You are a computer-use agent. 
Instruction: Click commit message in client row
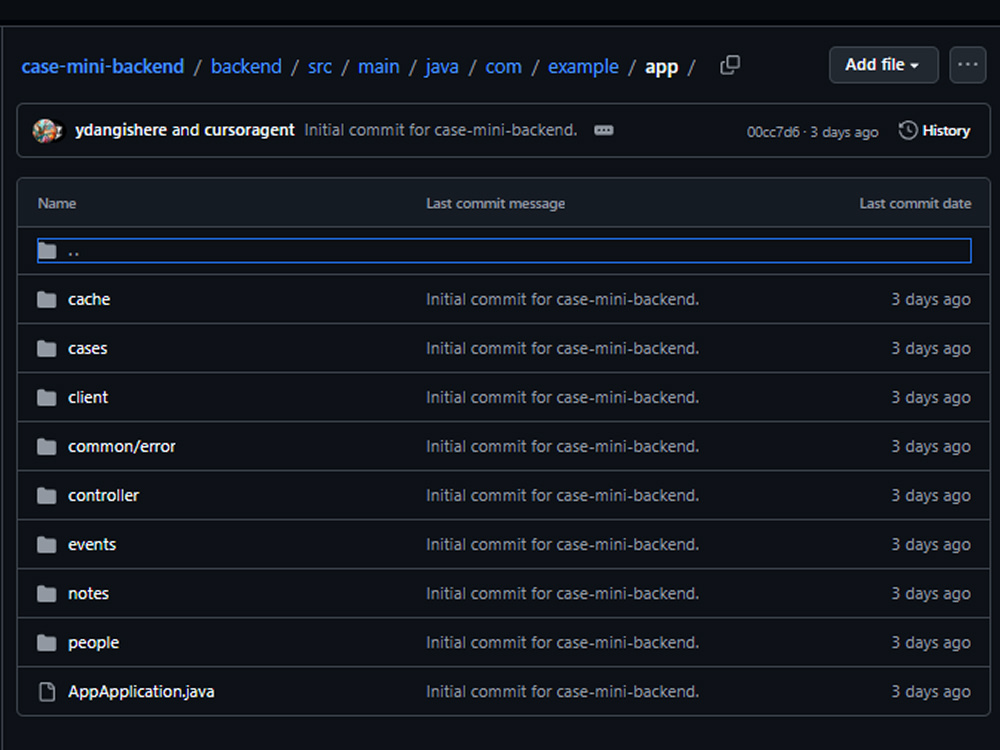pos(562,397)
